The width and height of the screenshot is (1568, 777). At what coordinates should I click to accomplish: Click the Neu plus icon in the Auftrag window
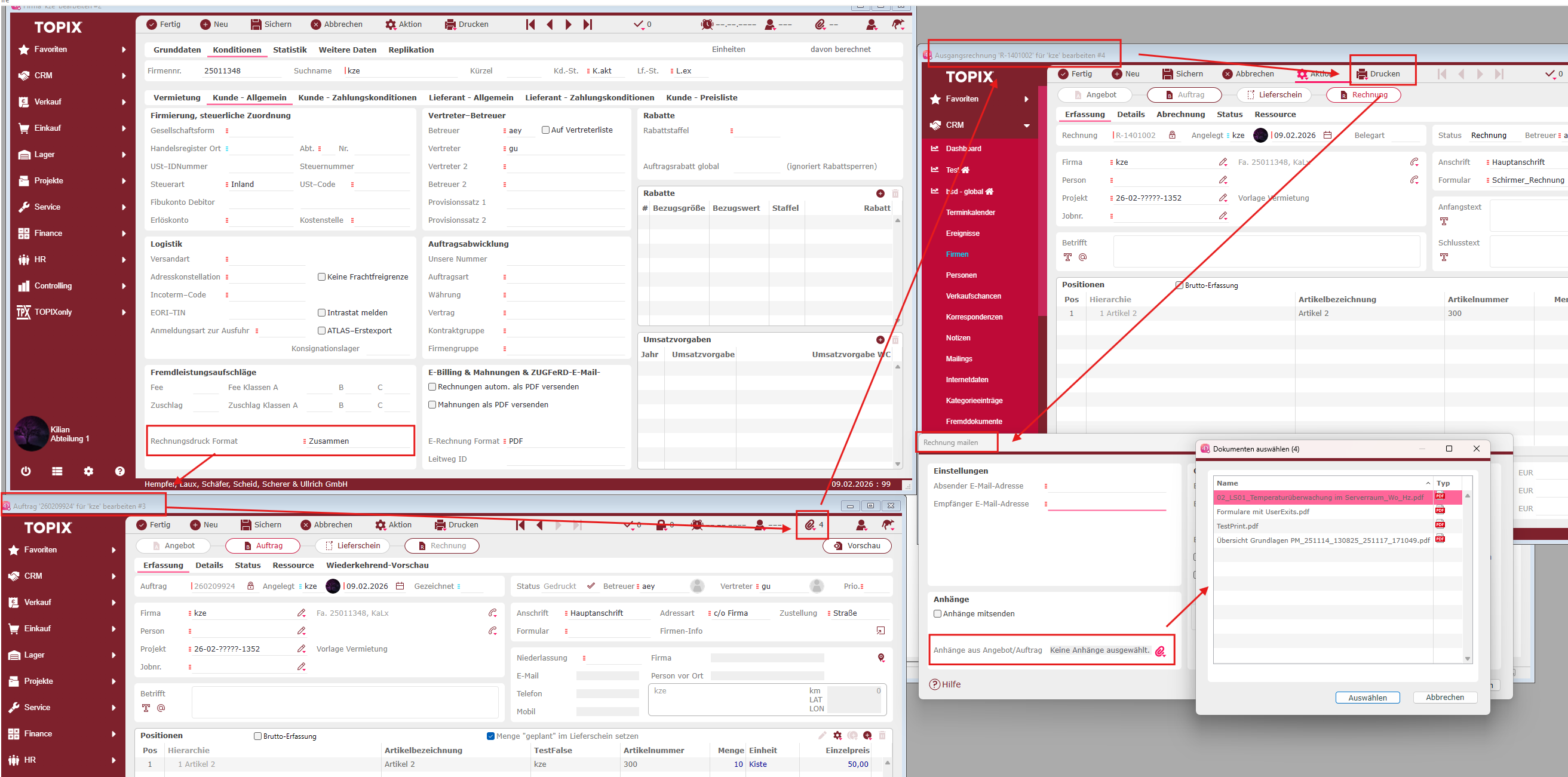coord(195,524)
